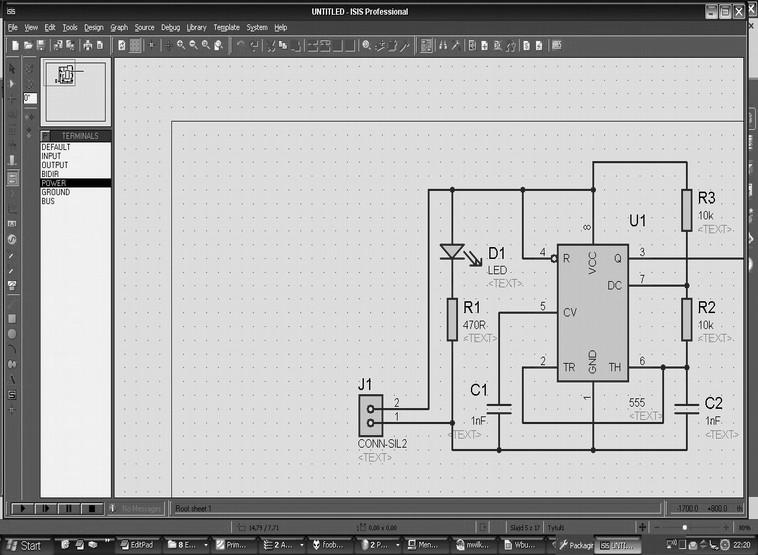The height and width of the screenshot is (555, 758).
Task: Select BIDIR in the terminals list
Action: coord(75,174)
